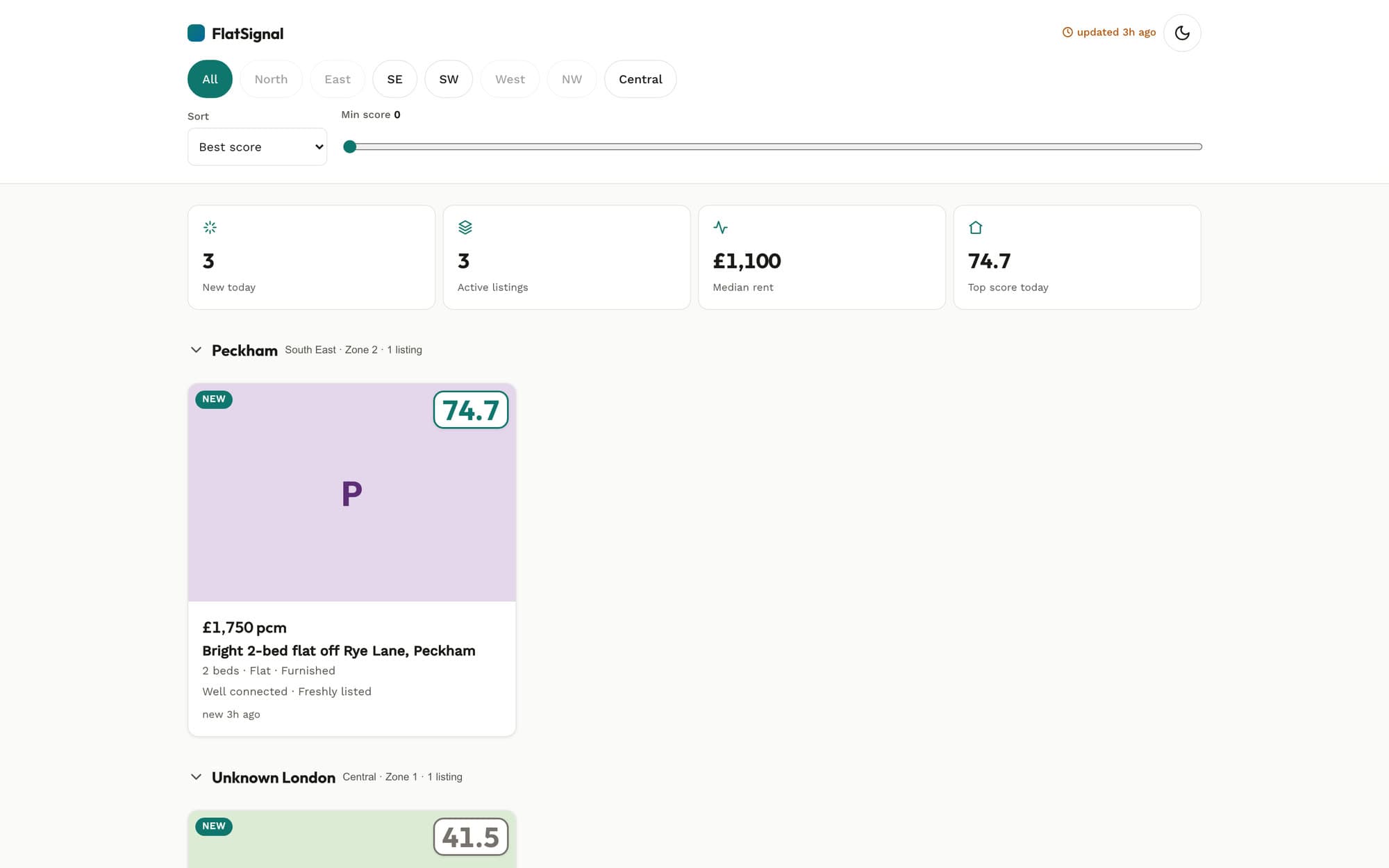Select the All region filter
Viewport: 1389px width, 868px height.
210,79
